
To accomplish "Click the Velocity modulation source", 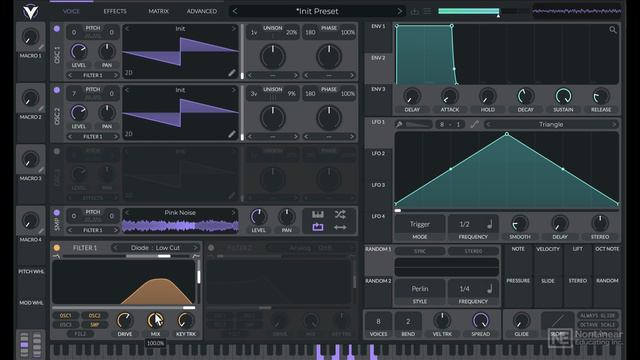I will (x=548, y=260).
